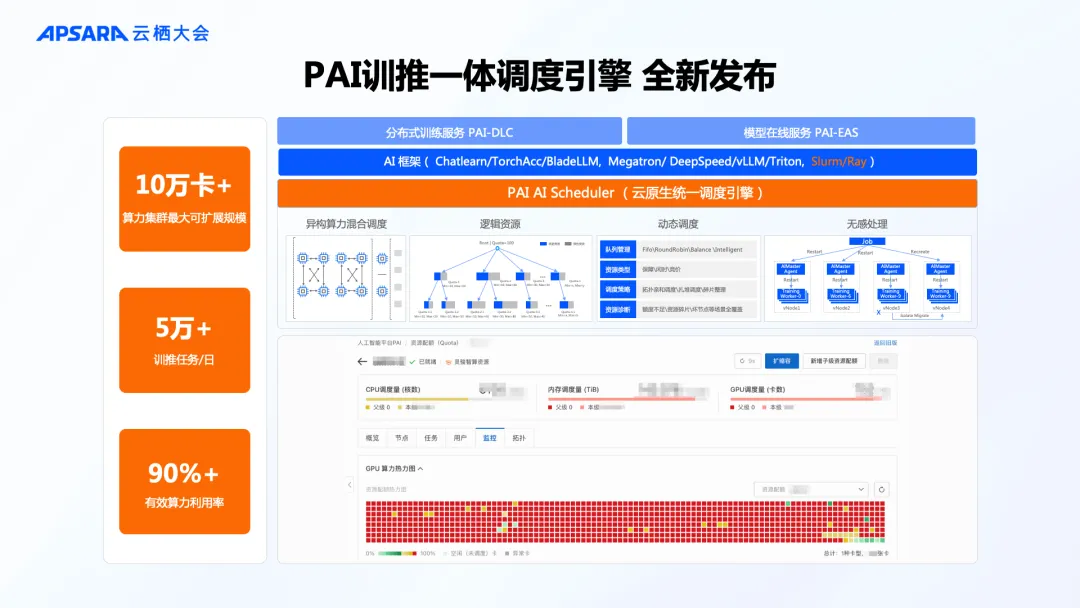
Task: Click the 异构算力混合调度 heading
Action: click(x=346, y=224)
